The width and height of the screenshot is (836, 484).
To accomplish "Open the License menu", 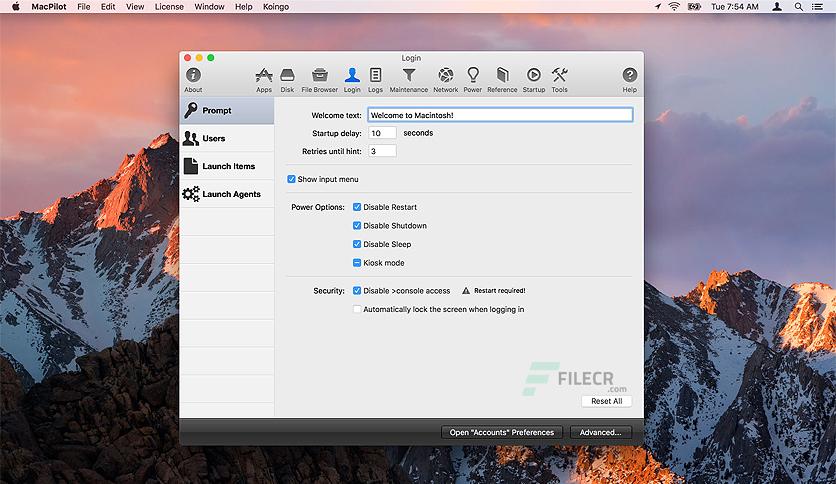I will pyautogui.click(x=169, y=6).
